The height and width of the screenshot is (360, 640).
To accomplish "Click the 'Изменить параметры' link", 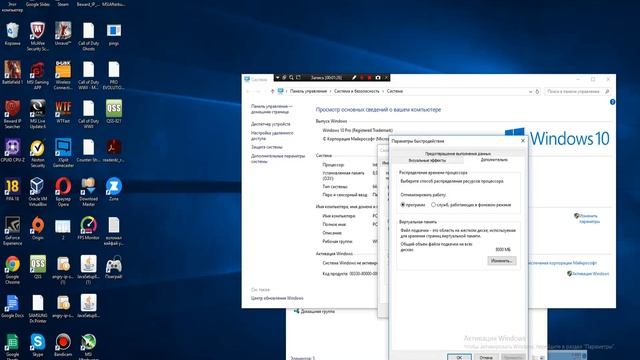I will point(589,218).
